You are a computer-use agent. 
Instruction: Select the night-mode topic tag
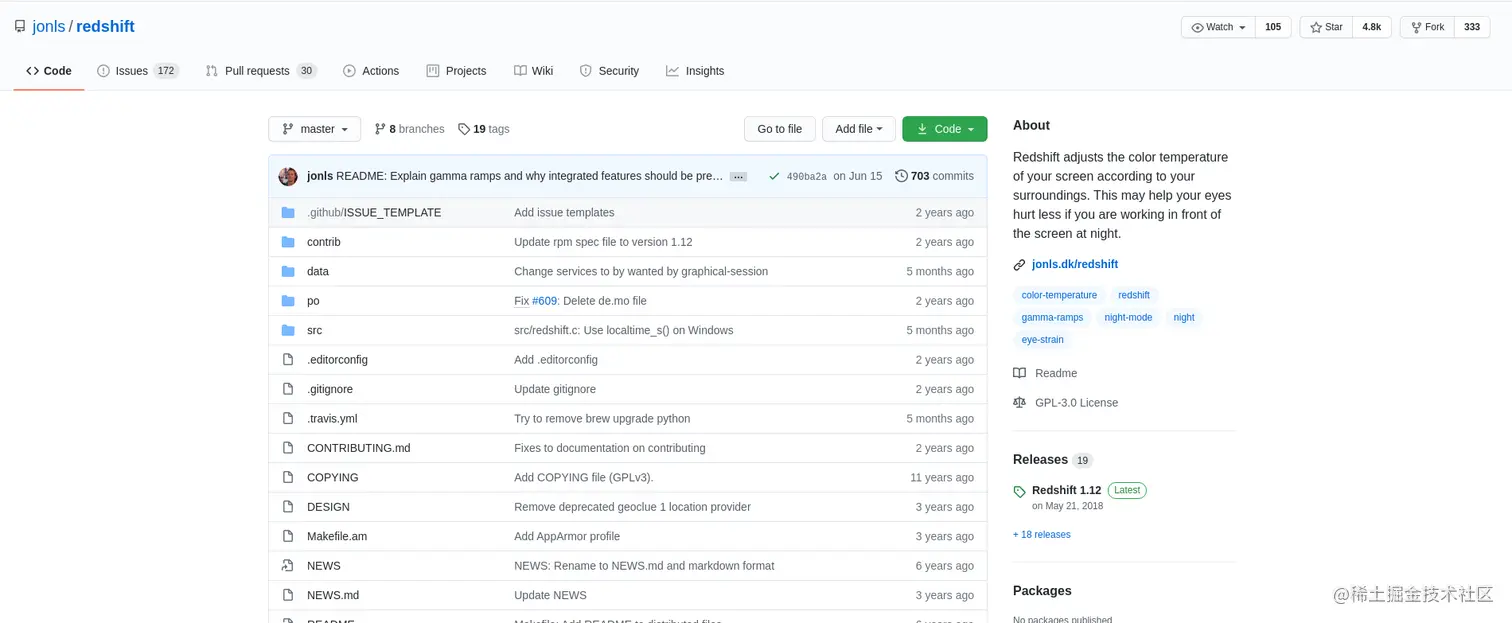pos(1128,317)
